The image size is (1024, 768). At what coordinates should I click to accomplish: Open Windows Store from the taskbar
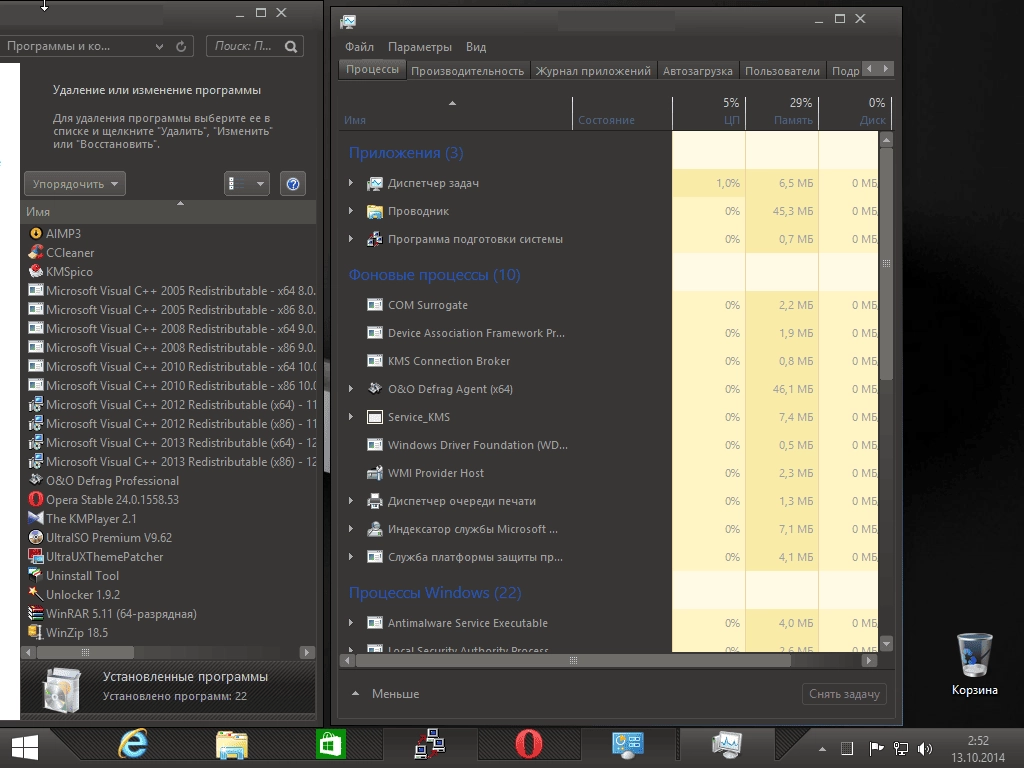tap(330, 744)
